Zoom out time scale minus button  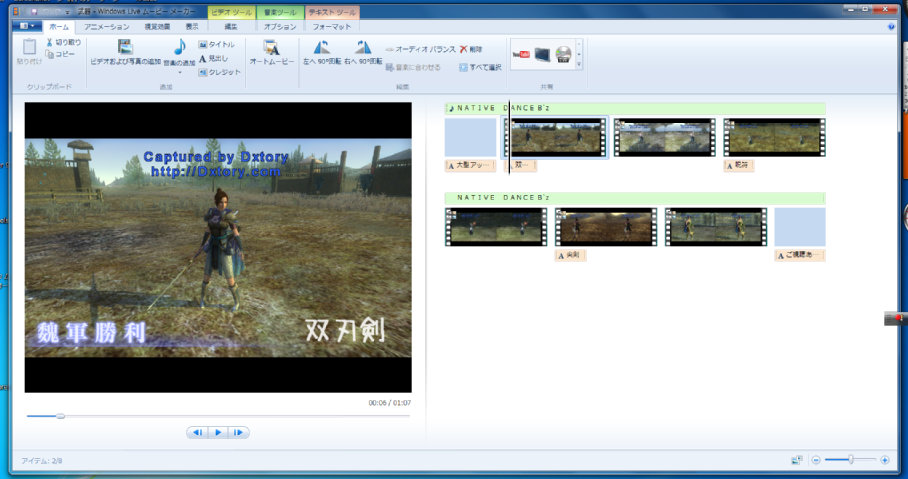tap(816, 460)
